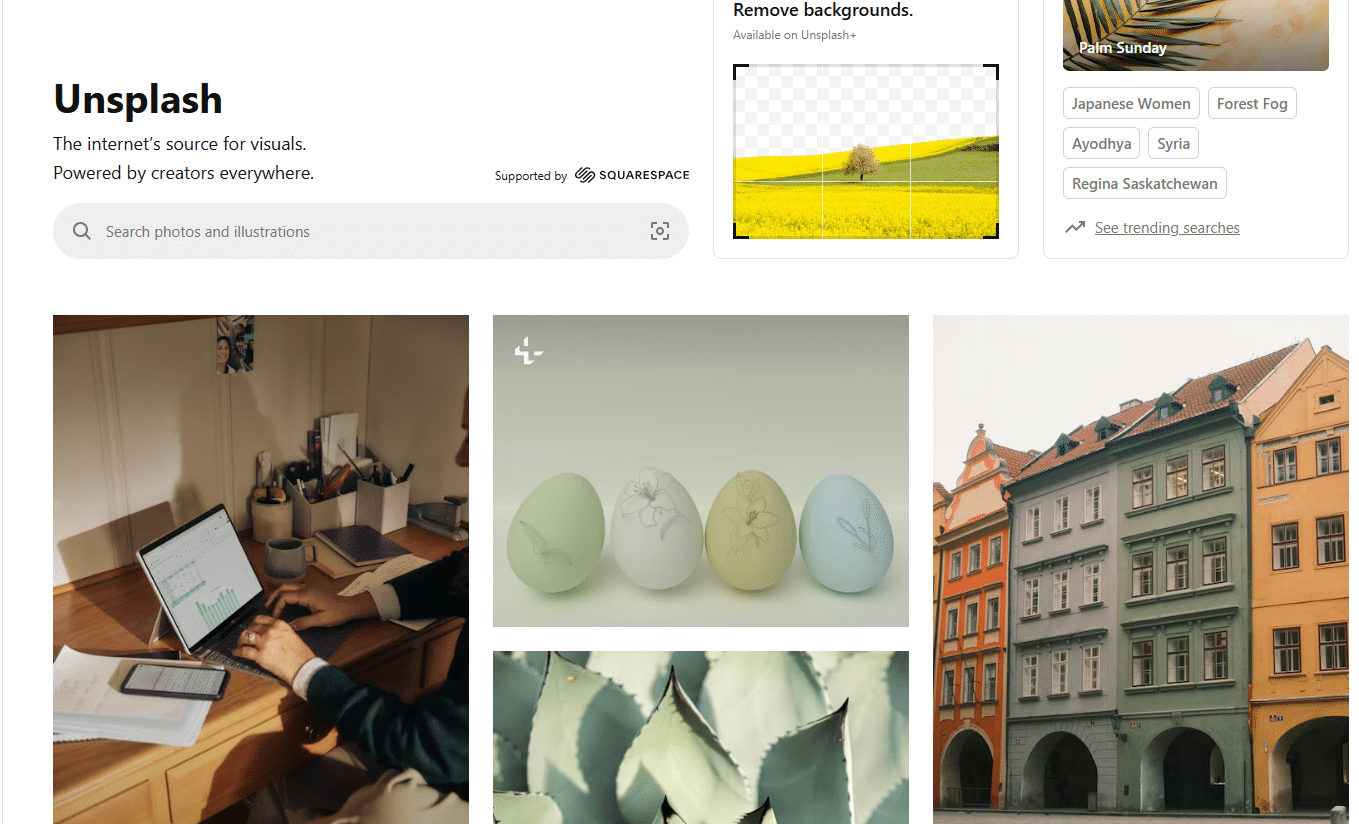
Task: View the colorful townhouses photo
Action: click(x=1140, y=569)
